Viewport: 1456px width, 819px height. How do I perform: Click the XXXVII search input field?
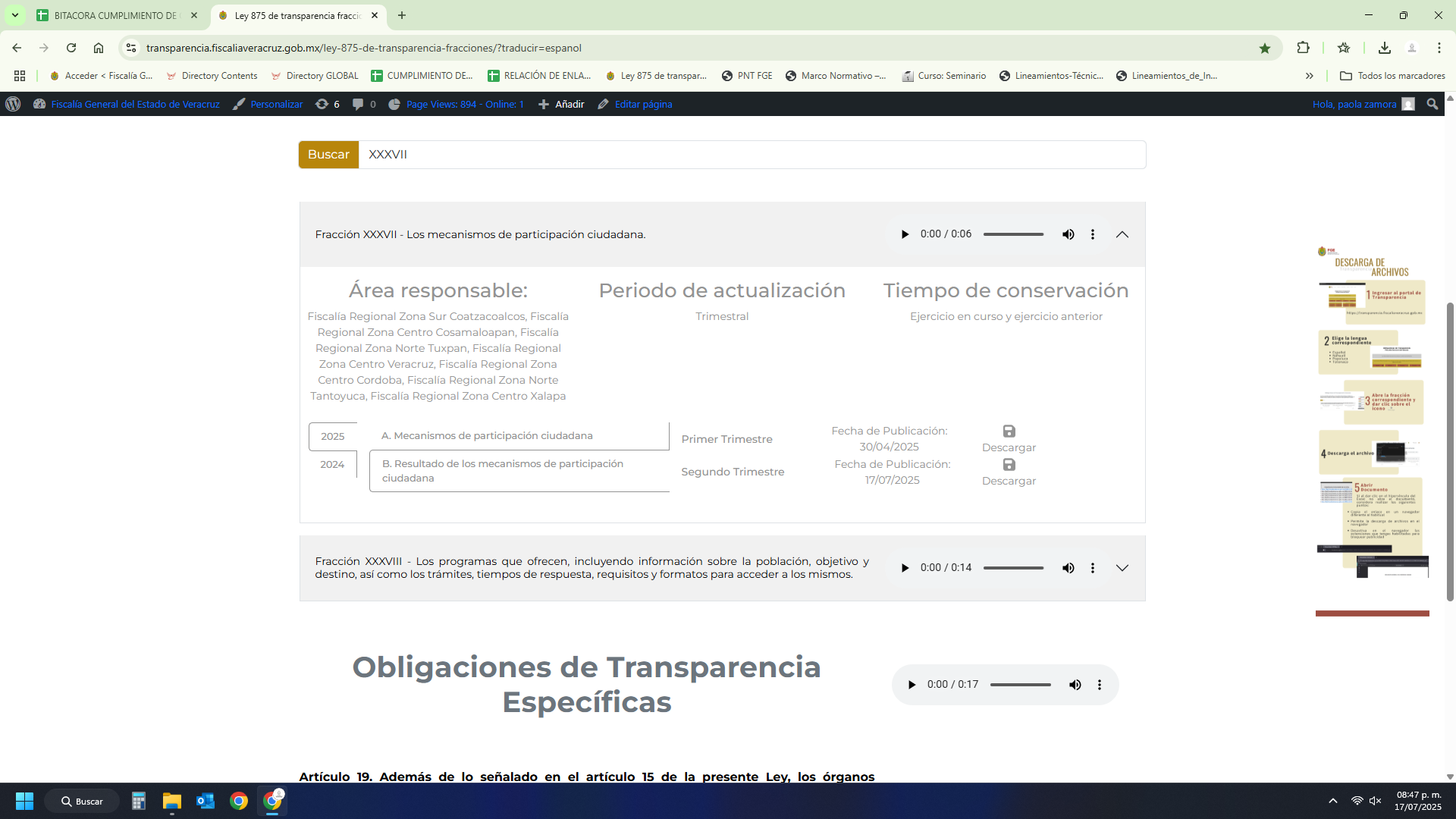coord(751,155)
